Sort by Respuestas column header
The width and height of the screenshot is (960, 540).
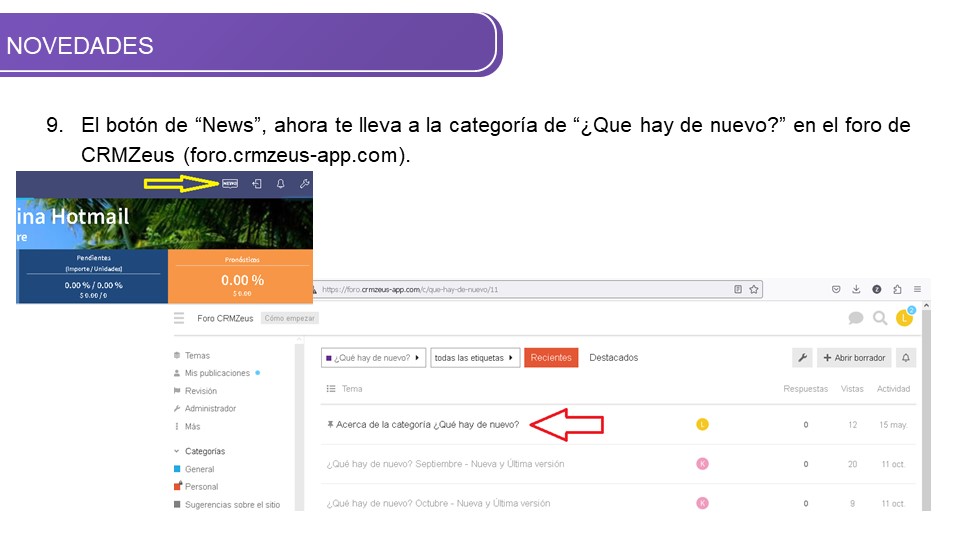pos(805,389)
